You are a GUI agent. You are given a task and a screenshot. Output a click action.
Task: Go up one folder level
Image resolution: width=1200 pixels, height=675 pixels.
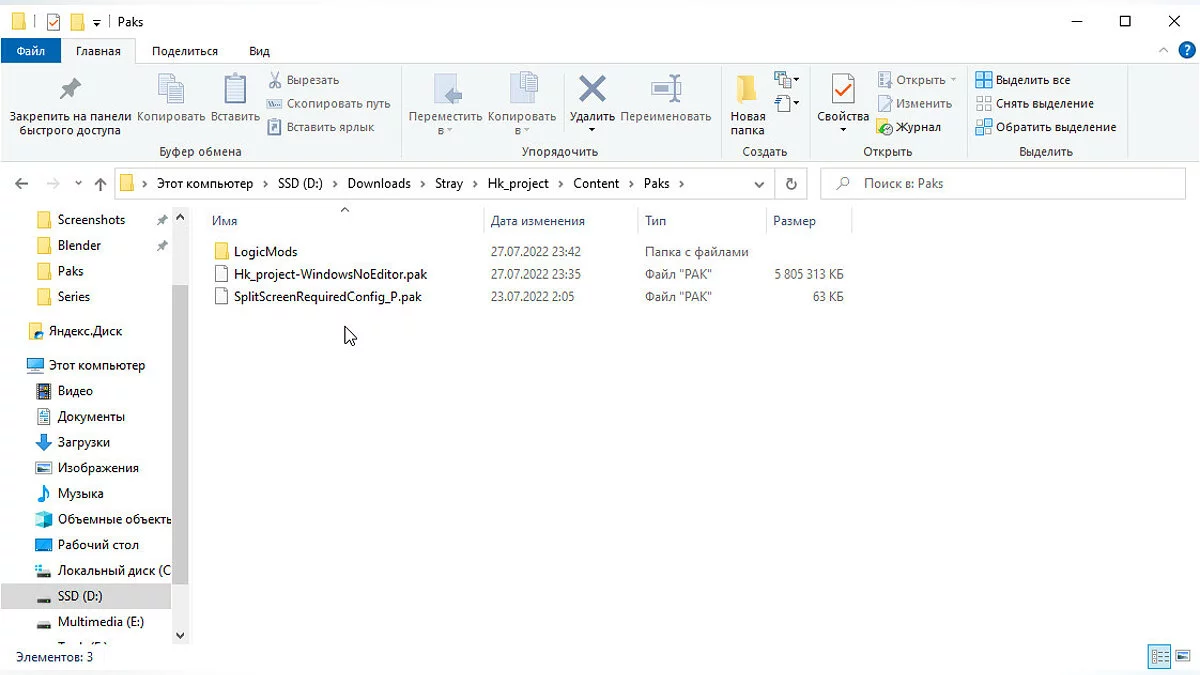click(100, 184)
